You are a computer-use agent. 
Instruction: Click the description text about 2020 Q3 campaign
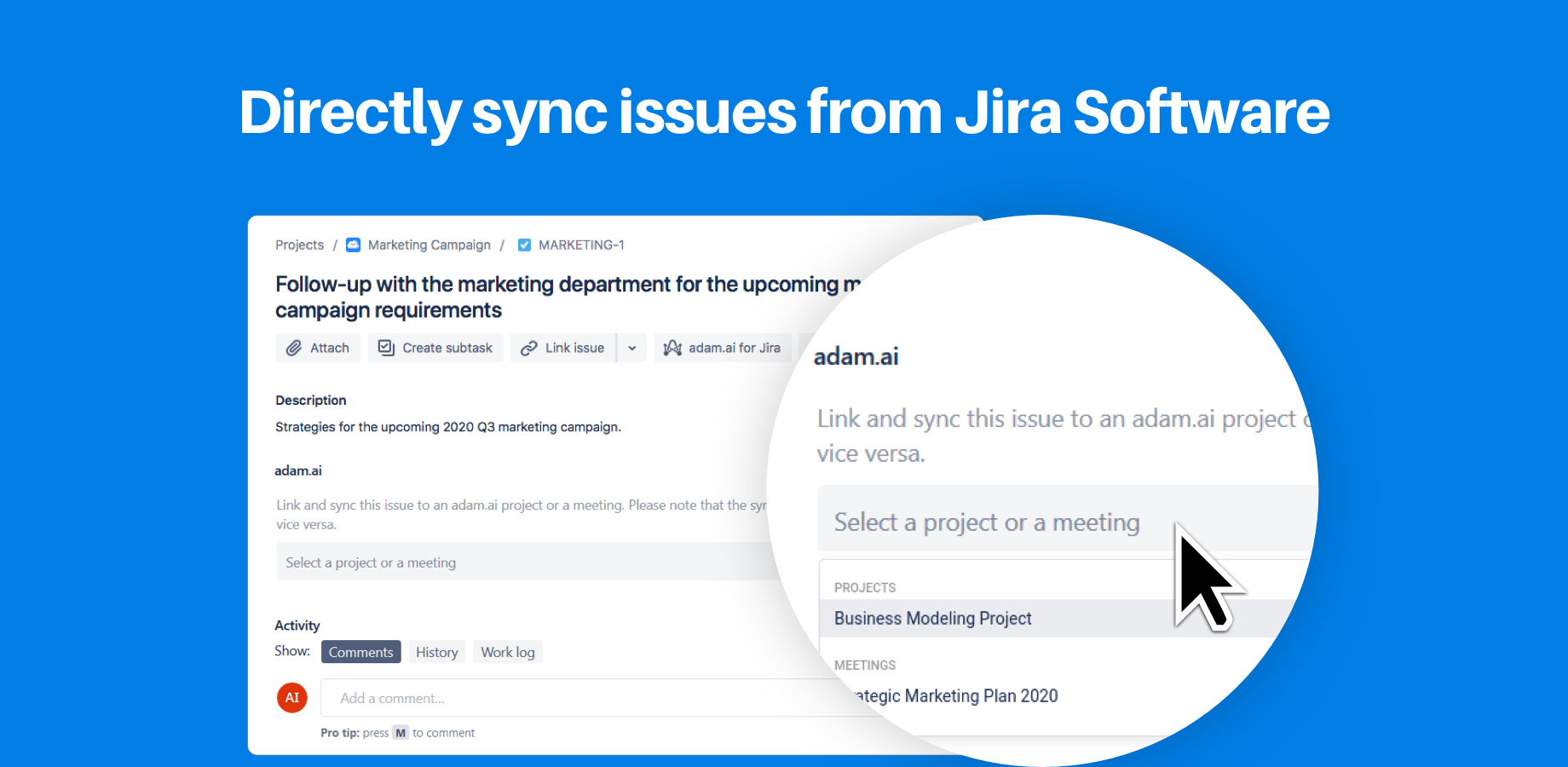click(x=448, y=427)
